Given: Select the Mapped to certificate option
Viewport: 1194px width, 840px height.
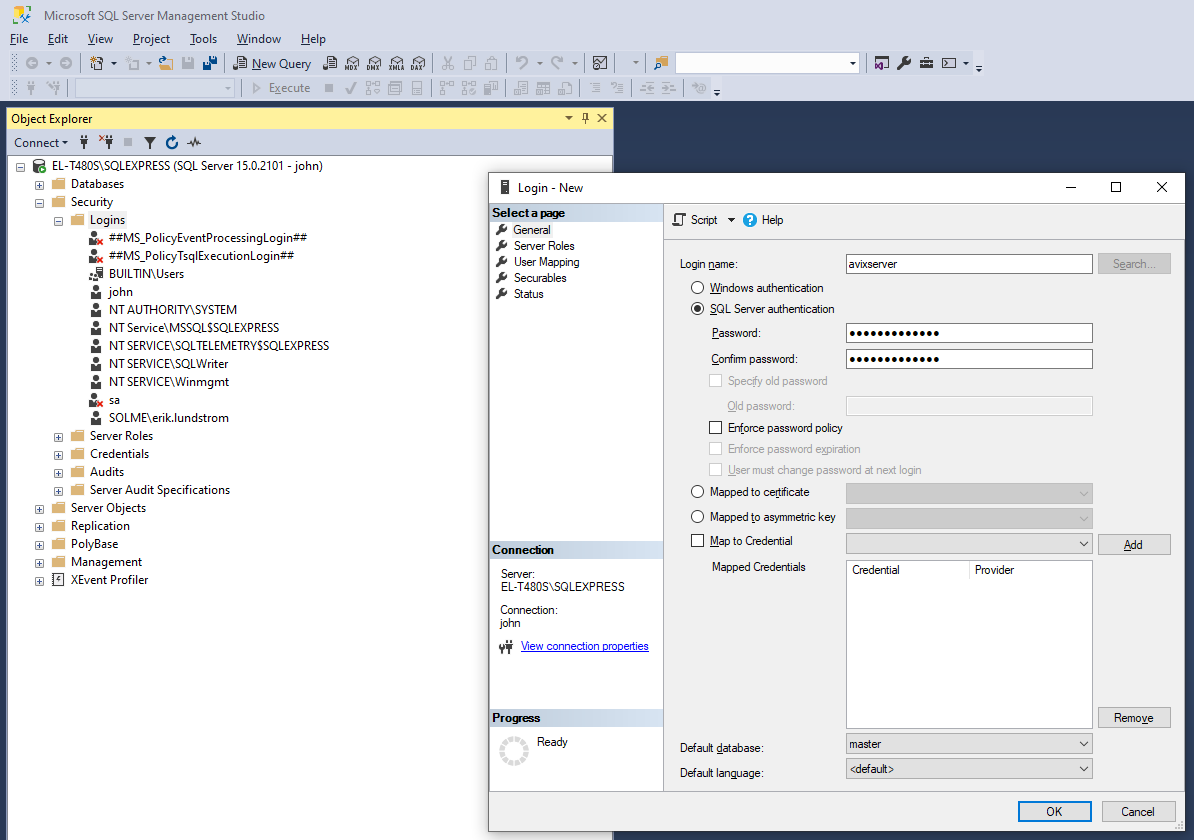Looking at the screenshot, I should [x=698, y=492].
